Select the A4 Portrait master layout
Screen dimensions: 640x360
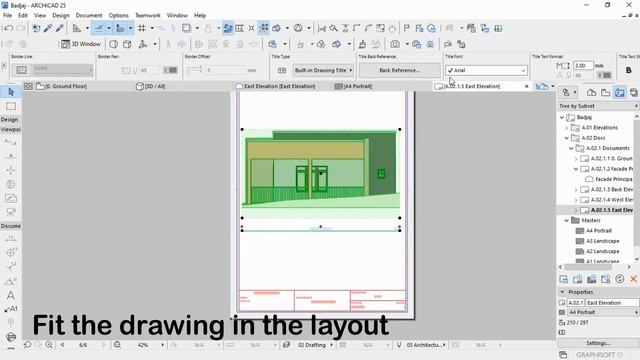pos(599,231)
